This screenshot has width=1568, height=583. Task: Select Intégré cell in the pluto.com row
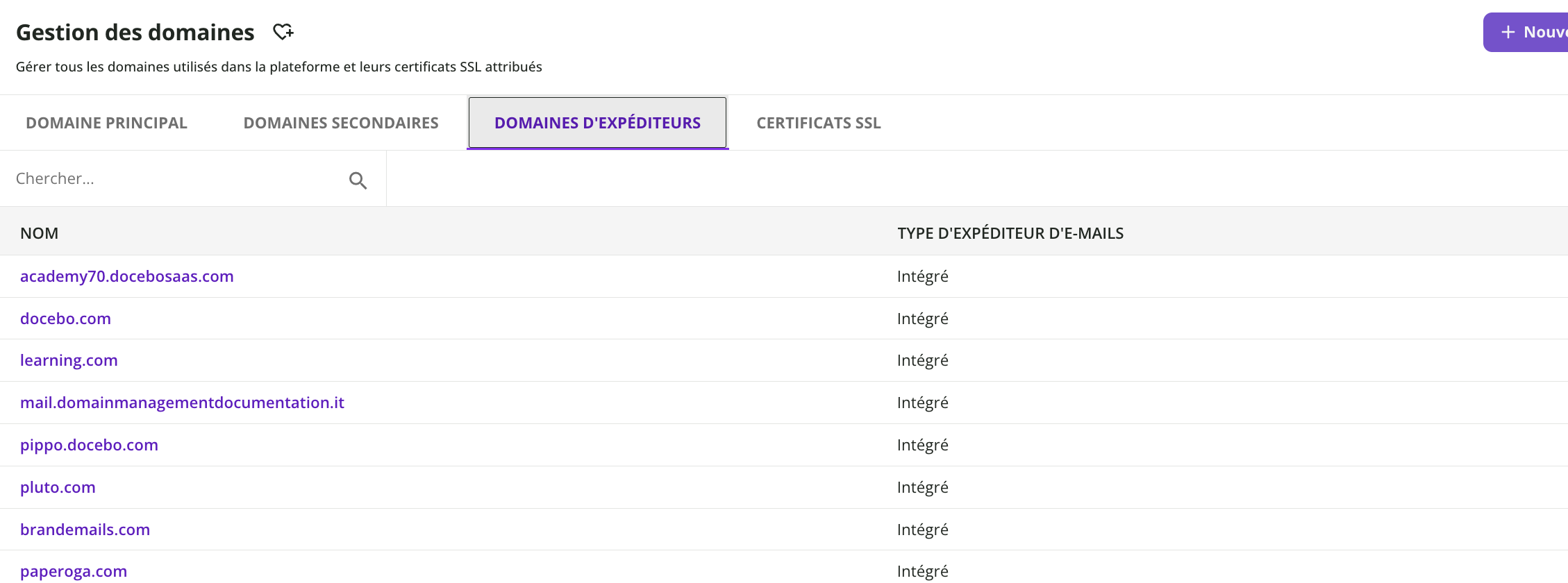[x=923, y=487]
